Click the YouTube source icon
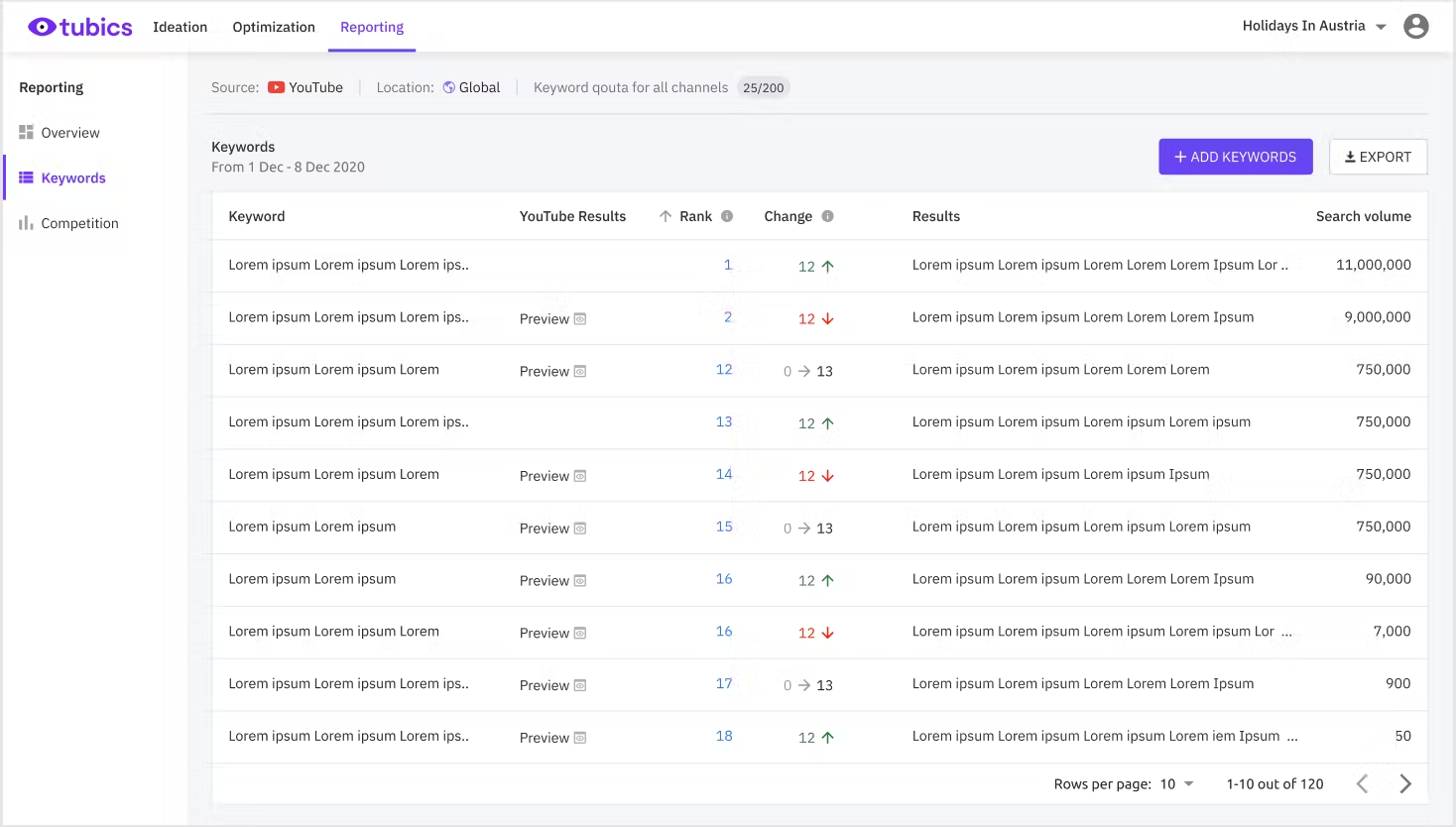Image resolution: width=1456 pixels, height=827 pixels. (277, 87)
